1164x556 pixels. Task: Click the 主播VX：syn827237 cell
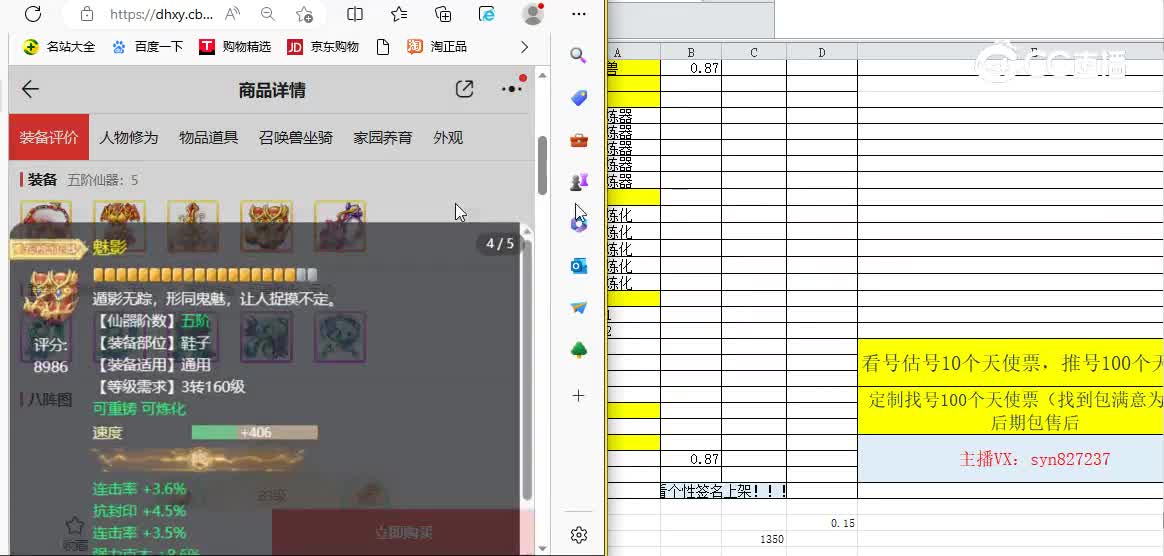tap(1011, 458)
